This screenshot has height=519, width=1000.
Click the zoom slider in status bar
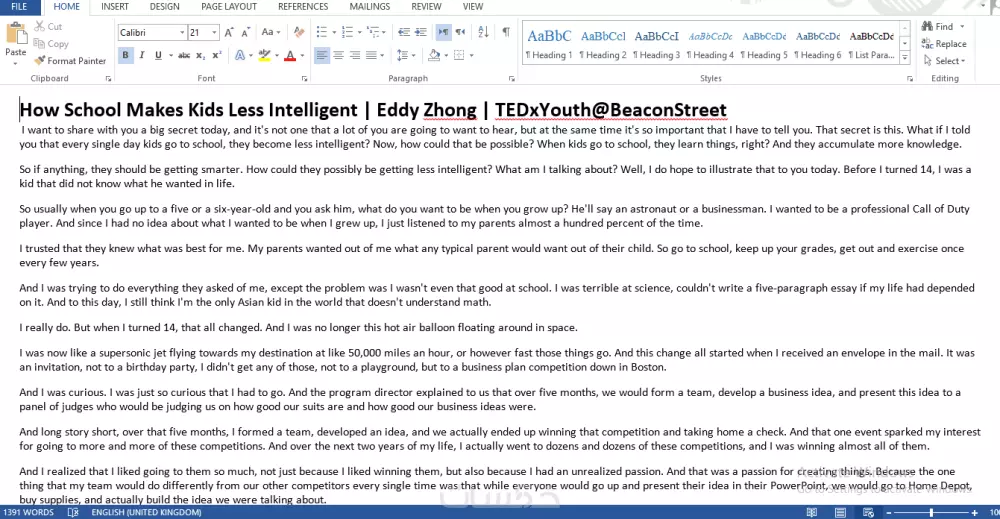930,512
